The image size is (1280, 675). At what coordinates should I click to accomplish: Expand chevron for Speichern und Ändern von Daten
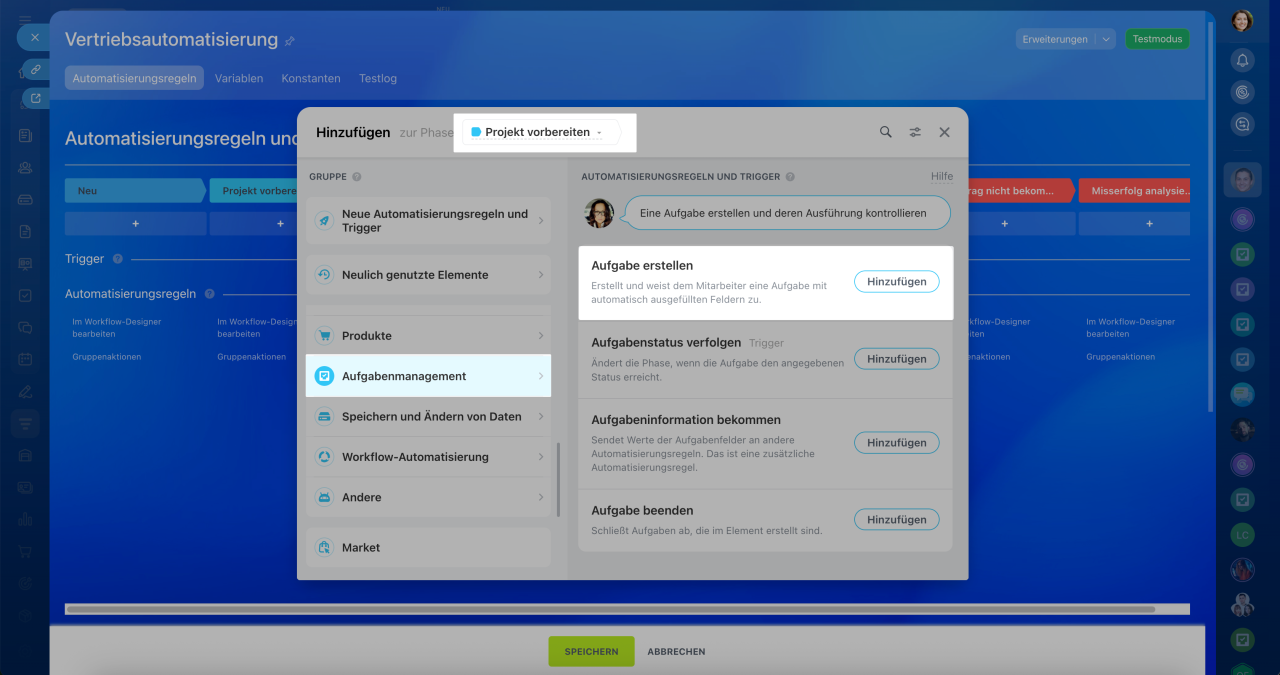(541, 417)
